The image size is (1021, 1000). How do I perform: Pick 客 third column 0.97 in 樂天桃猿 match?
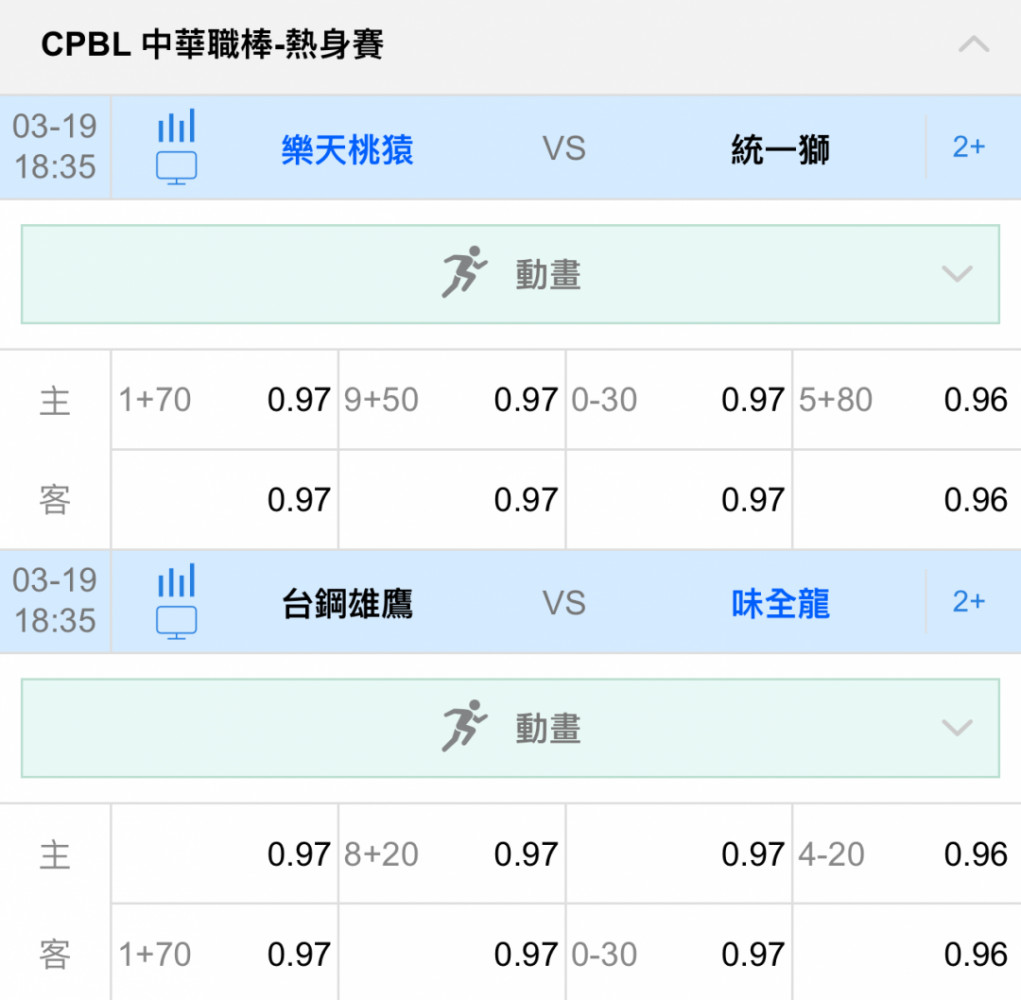coord(679,500)
